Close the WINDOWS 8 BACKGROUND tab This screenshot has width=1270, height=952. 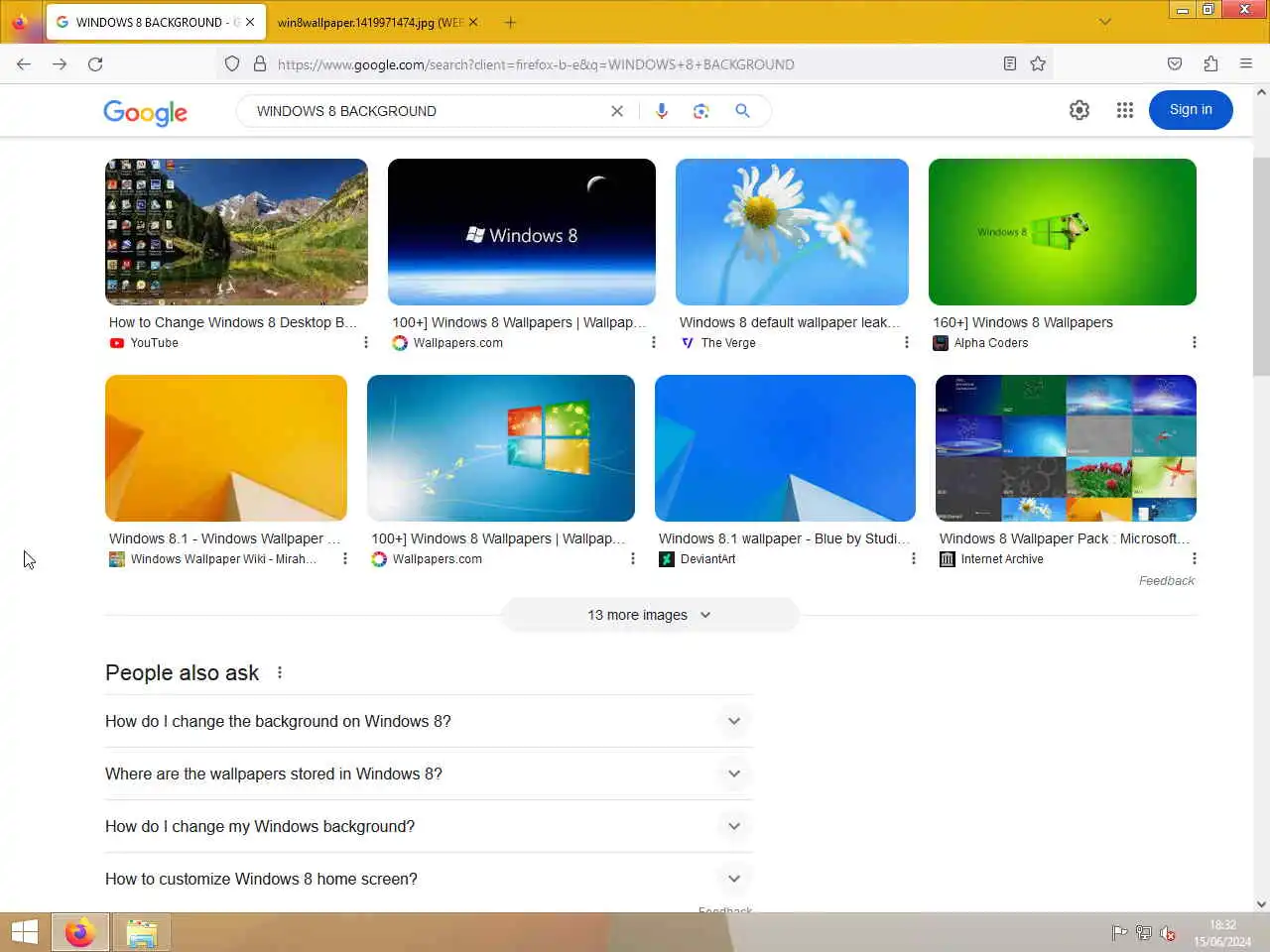pyautogui.click(x=250, y=22)
